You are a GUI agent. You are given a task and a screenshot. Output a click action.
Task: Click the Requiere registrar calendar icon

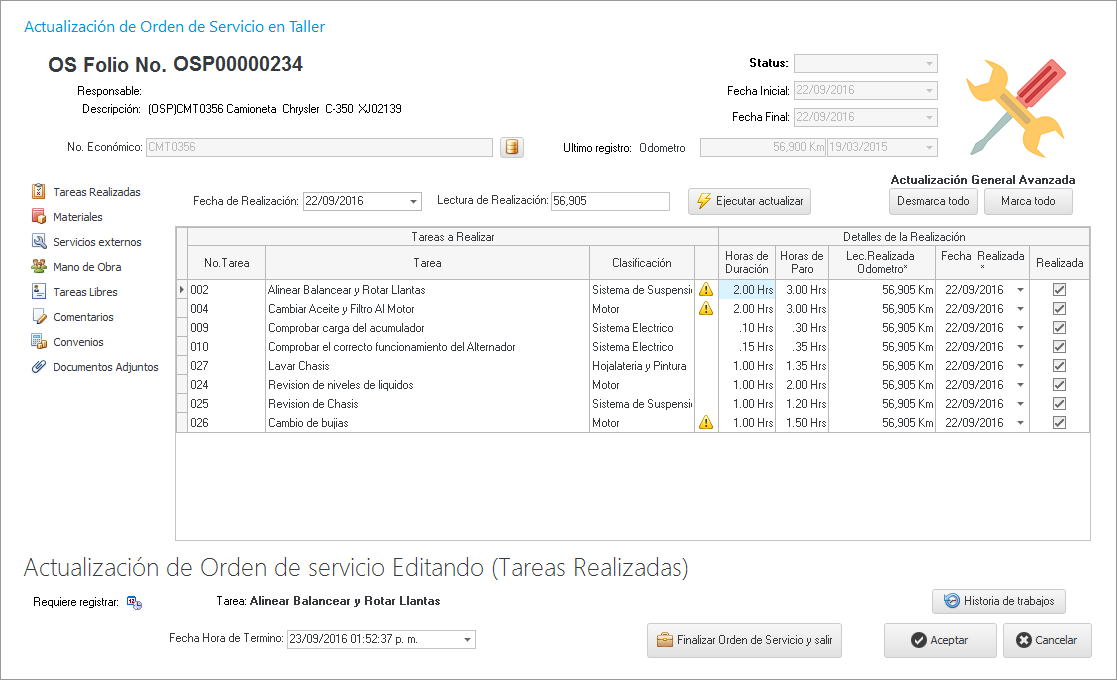134,602
